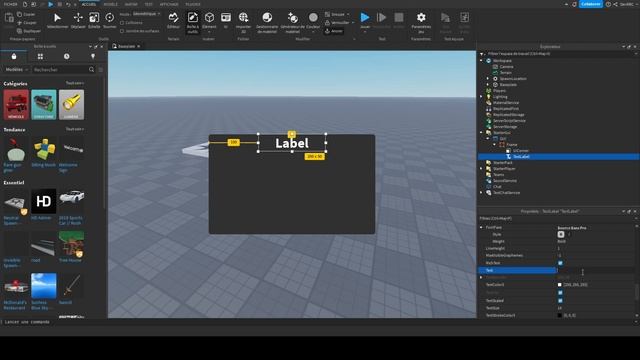Expand the TextChatService tree node
The image size is (640, 360).
point(481,193)
